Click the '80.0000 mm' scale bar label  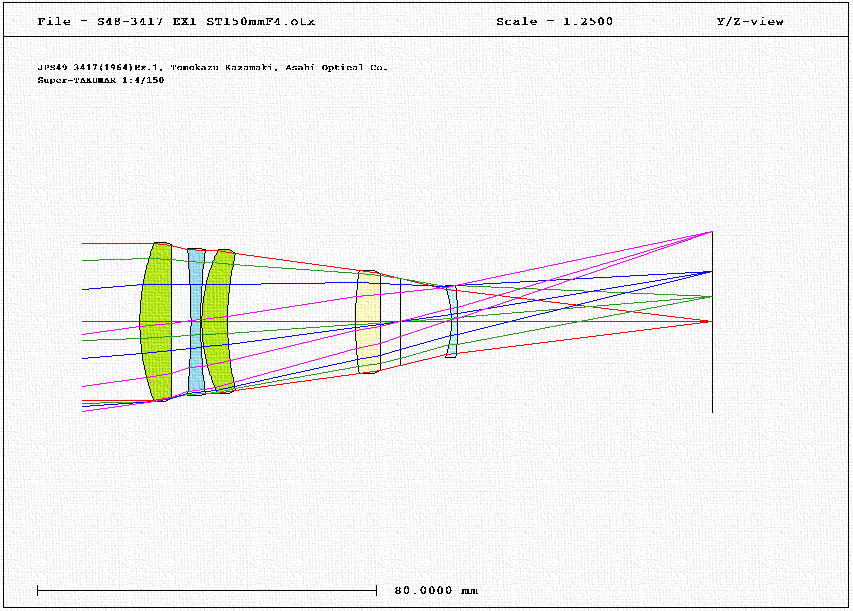tap(436, 590)
